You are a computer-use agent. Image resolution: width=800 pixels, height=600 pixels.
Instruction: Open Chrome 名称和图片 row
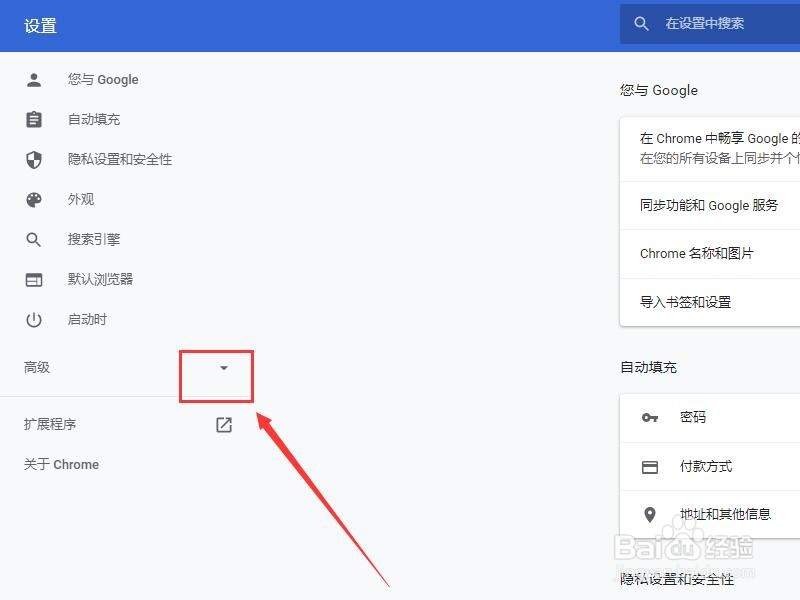click(x=710, y=254)
